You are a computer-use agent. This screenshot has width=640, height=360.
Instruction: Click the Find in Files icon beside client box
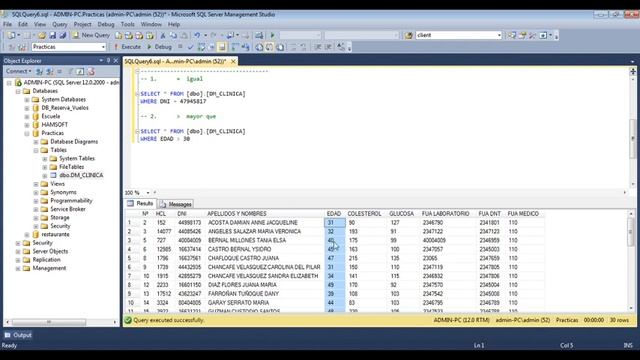click(409, 36)
